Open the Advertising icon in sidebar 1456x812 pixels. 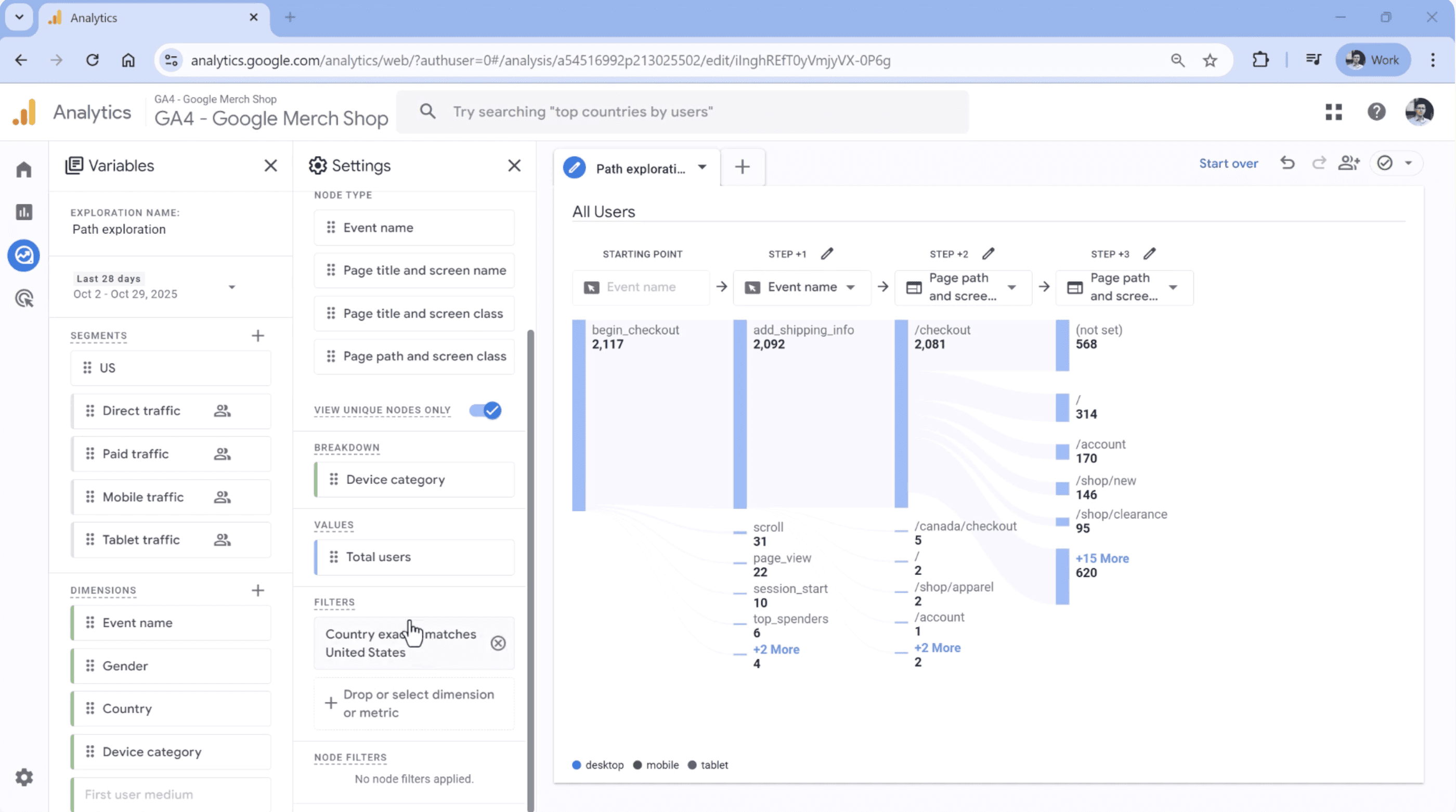pyautogui.click(x=24, y=298)
